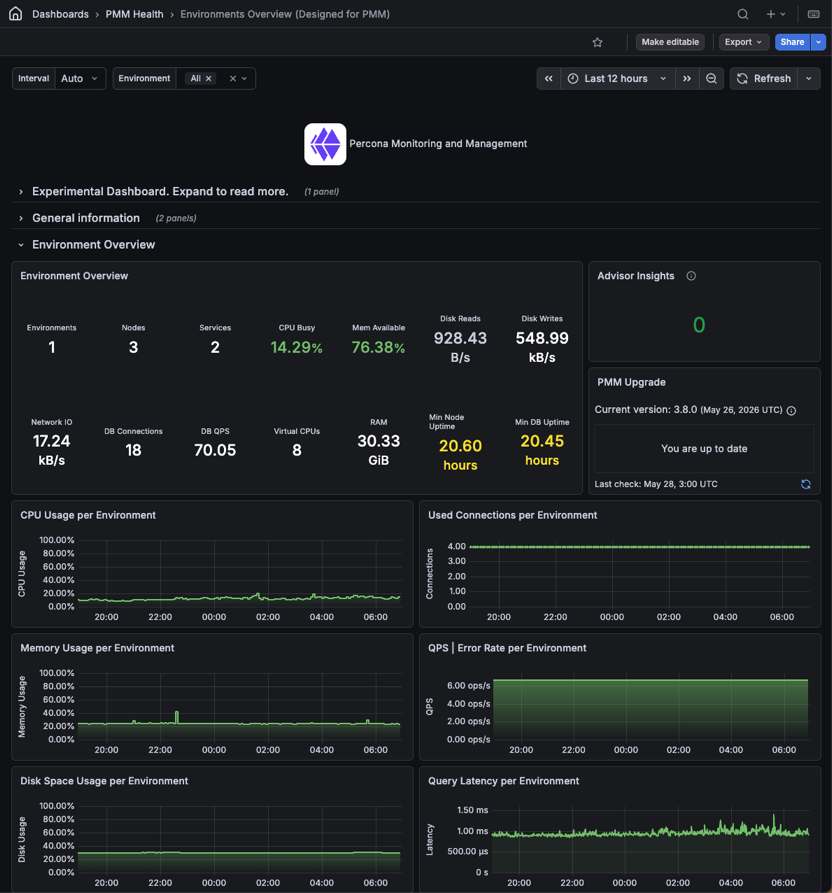Click the Advisor Insights info icon

click(691, 276)
